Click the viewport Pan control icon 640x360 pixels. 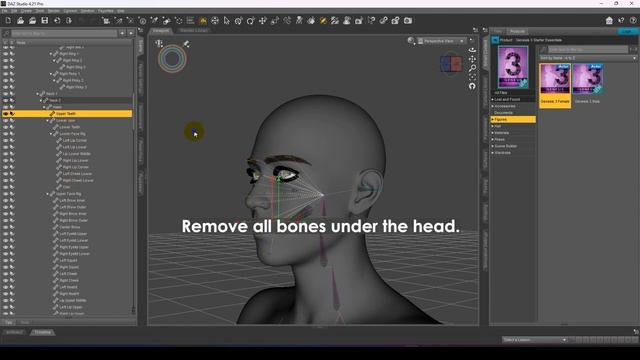pyautogui.click(x=472, y=59)
